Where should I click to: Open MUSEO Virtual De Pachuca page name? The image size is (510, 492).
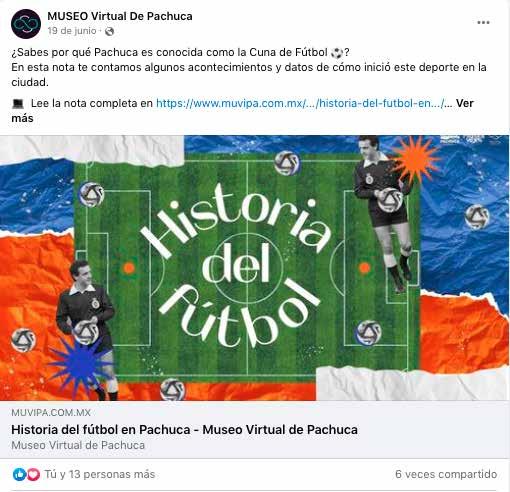tap(120, 16)
